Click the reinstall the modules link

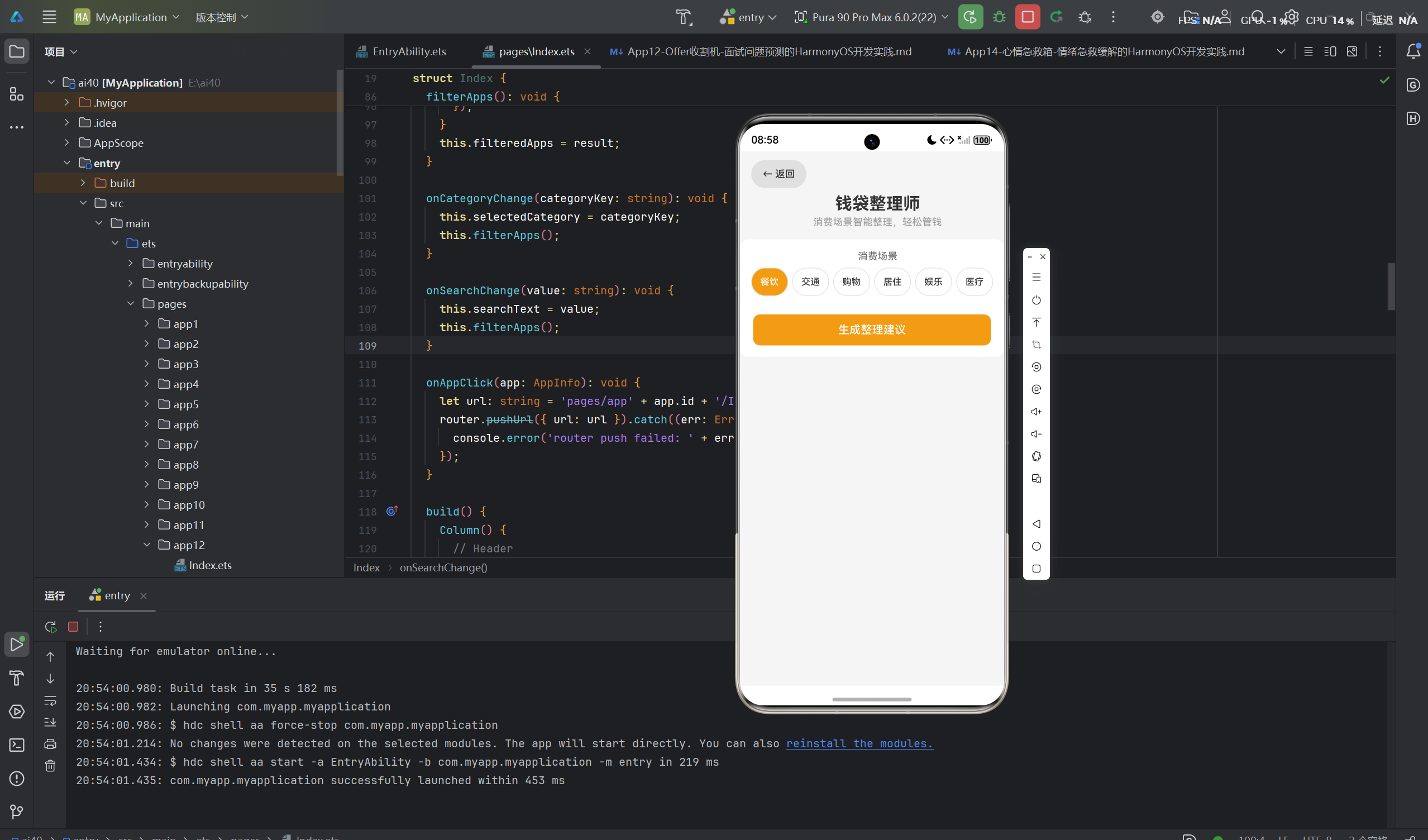pos(859,743)
